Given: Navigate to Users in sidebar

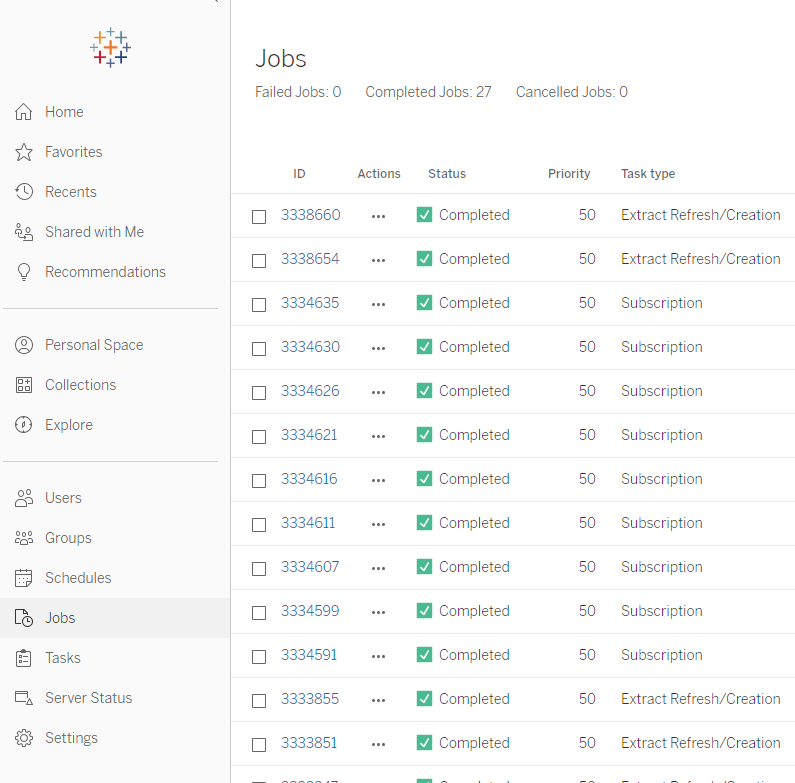Looking at the screenshot, I should click(63, 498).
